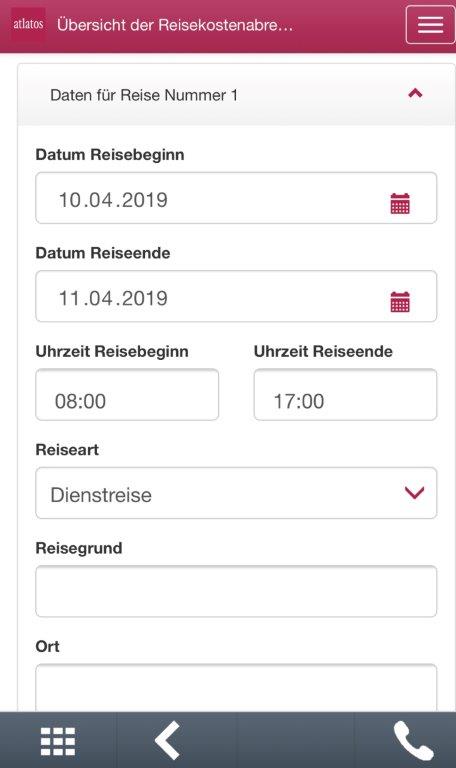The height and width of the screenshot is (768, 456).
Task: Tap the empty third slot in bottom bar
Action: 295,740
